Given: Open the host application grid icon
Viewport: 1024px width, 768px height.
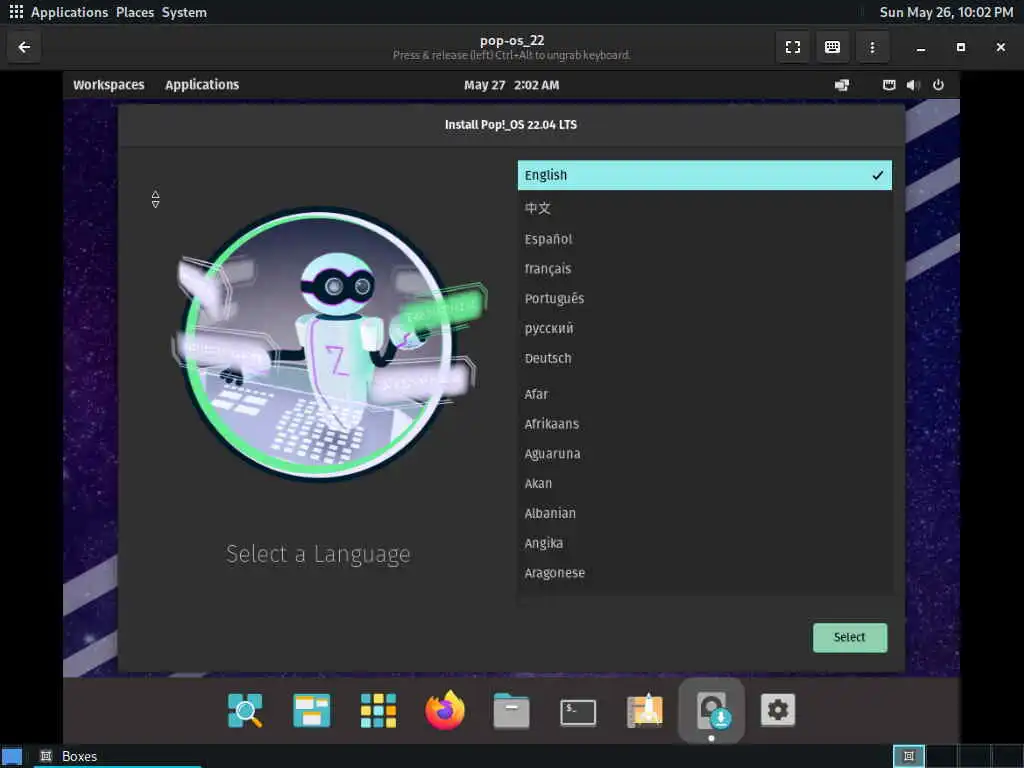Looking at the screenshot, I should (16, 12).
